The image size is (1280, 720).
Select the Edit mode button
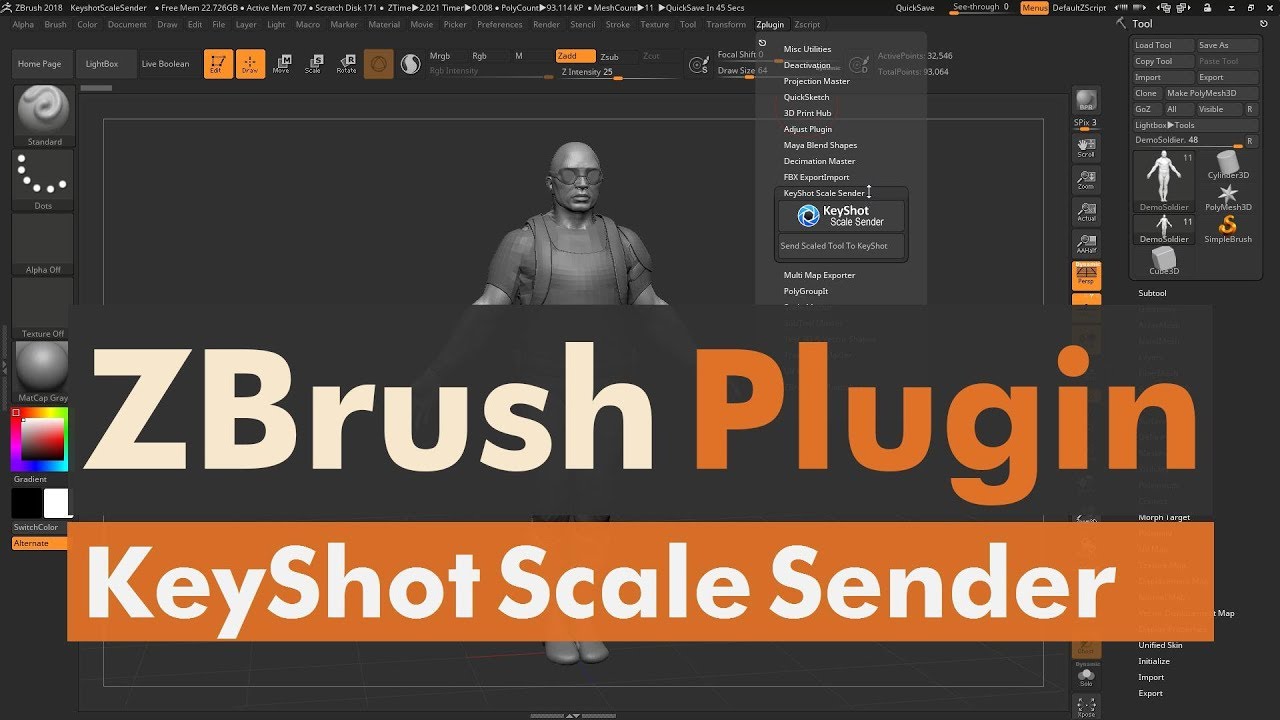point(218,64)
